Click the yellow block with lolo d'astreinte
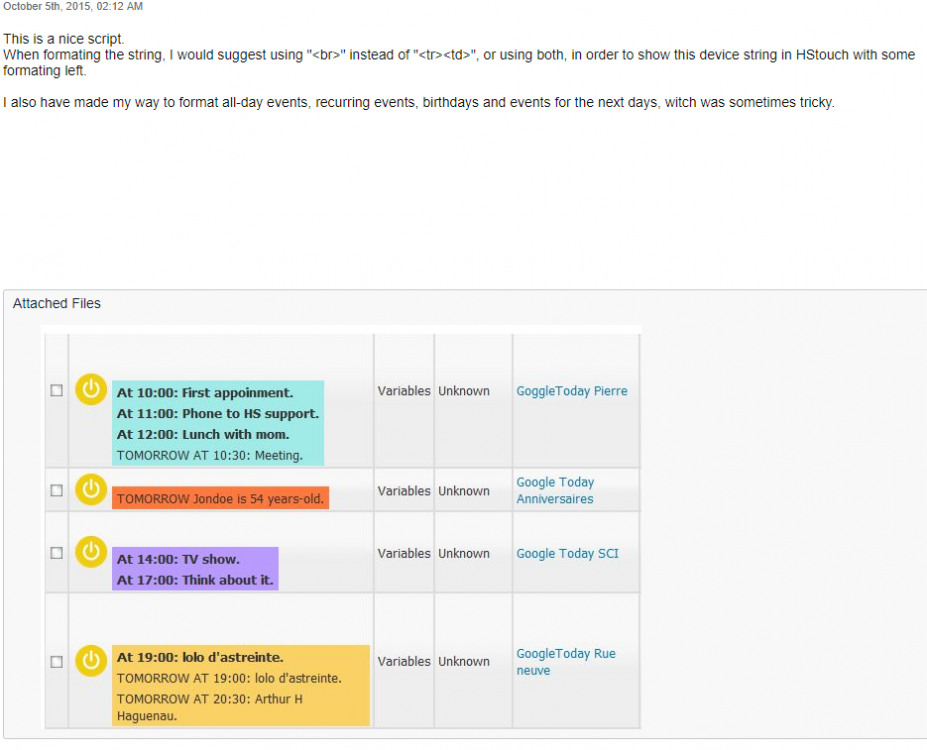This screenshot has width=927, height=750. coord(240,685)
